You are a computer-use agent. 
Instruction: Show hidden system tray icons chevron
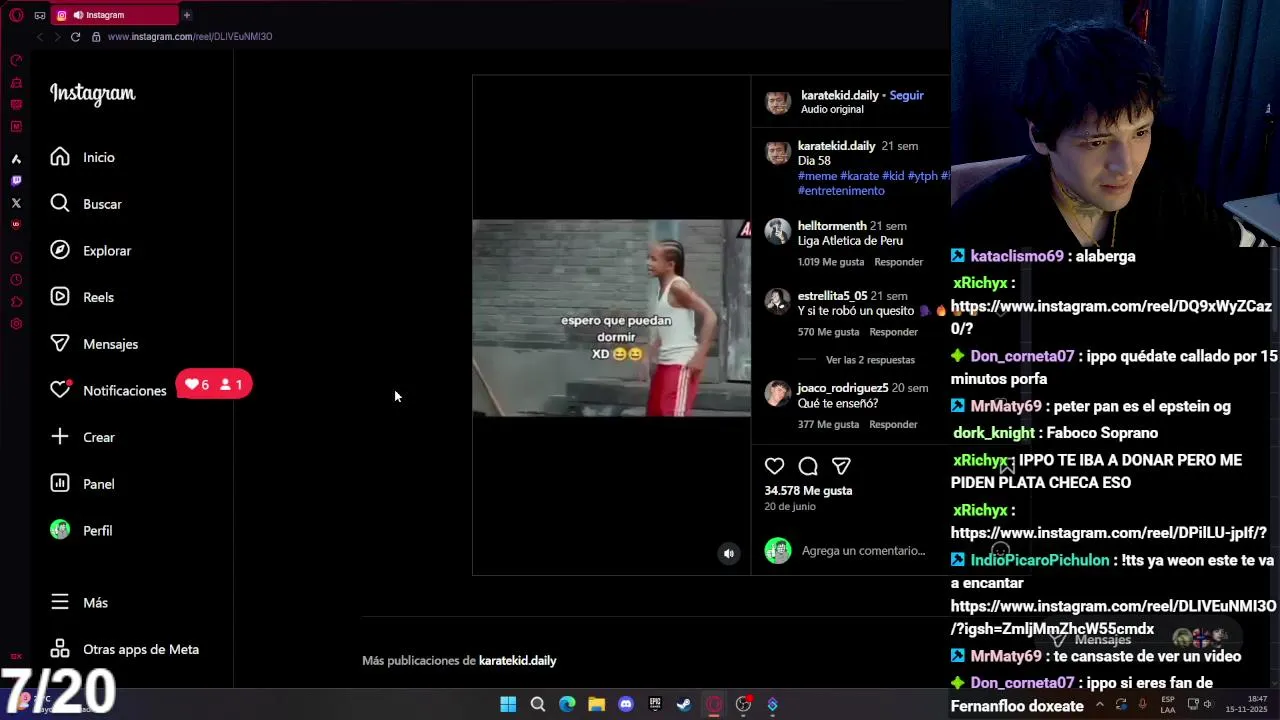tap(1100, 704)
